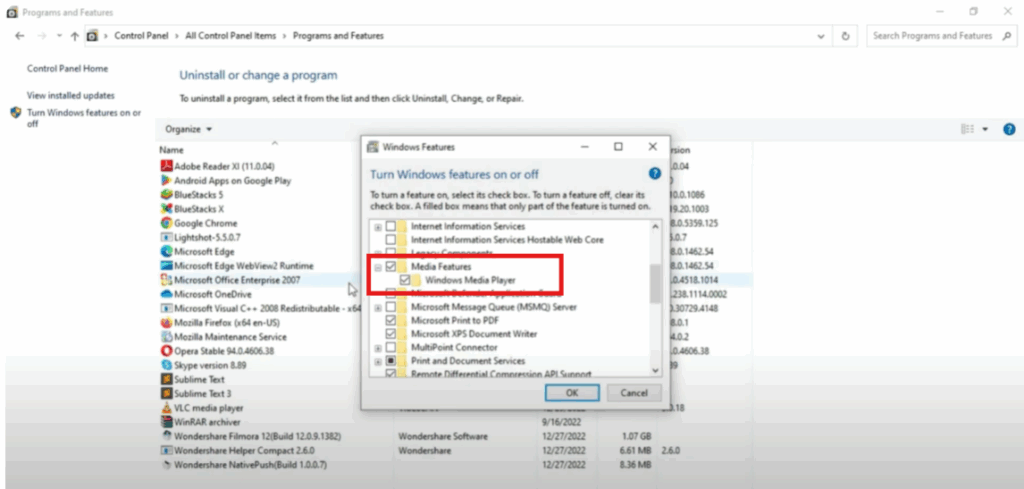Screen dimensions: 1024x489
Task: Click All Control Panel Items breadcrumb
Action: (x=231, y=36)
